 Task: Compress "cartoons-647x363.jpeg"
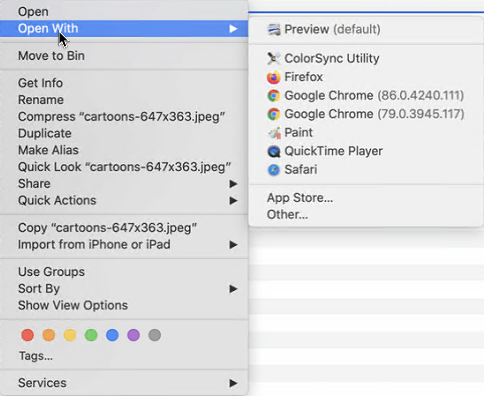(x=124, y=117)
